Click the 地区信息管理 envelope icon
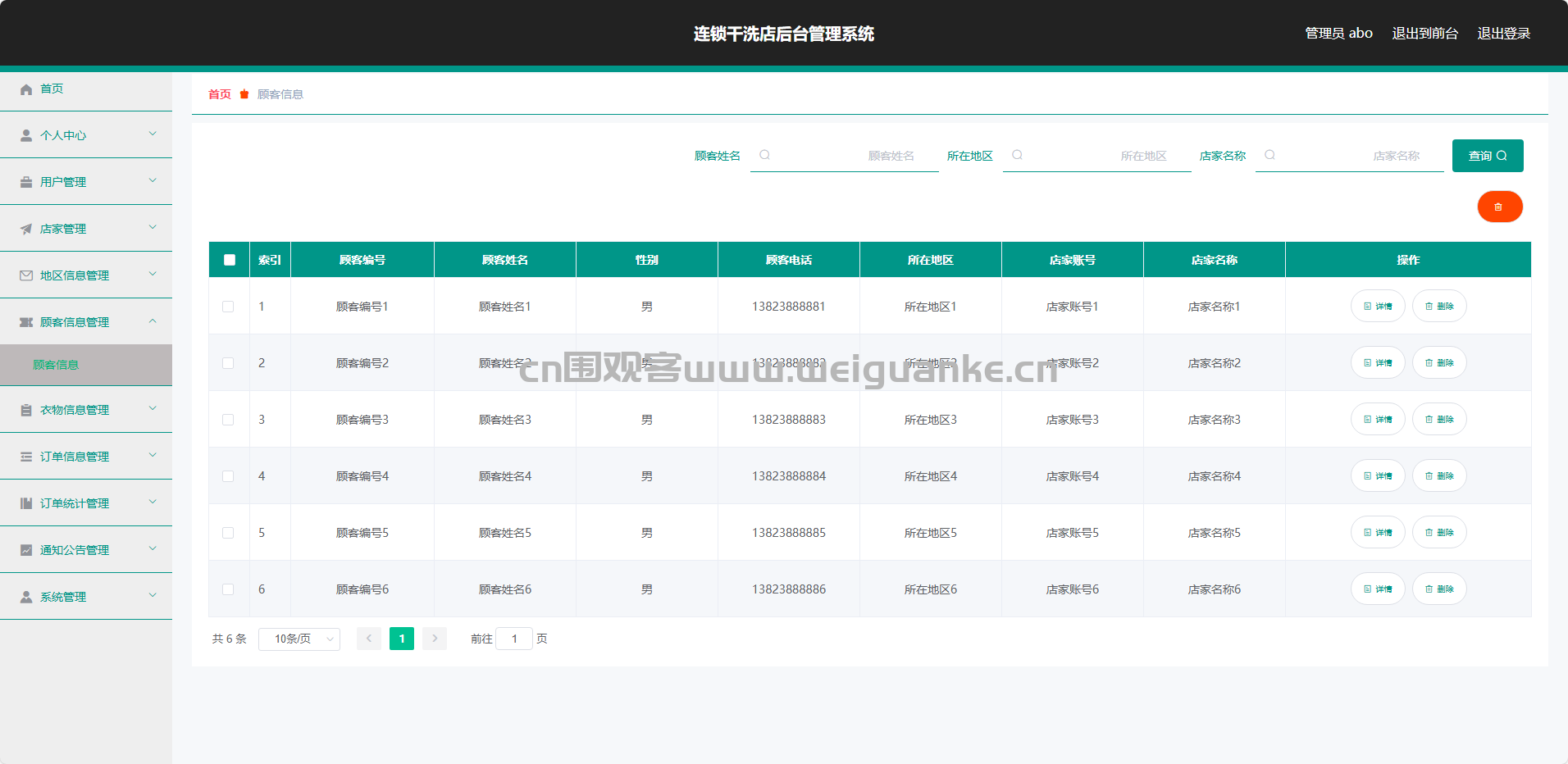Screen dimensions: 1568x764 coord(26,276)
